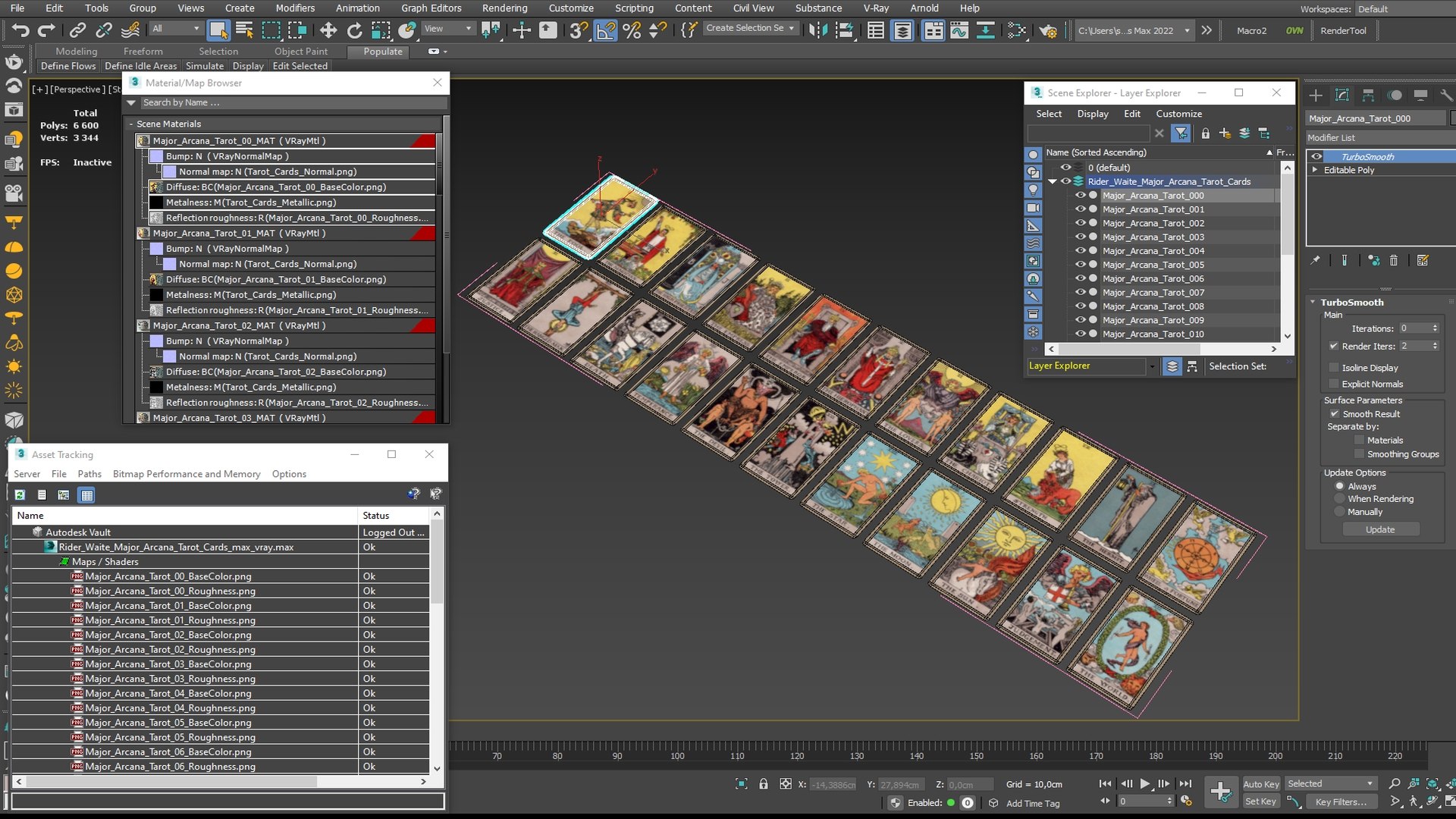Select the Select and Link tool
This screenshot has height=819, width=1456.
point(77,30)
